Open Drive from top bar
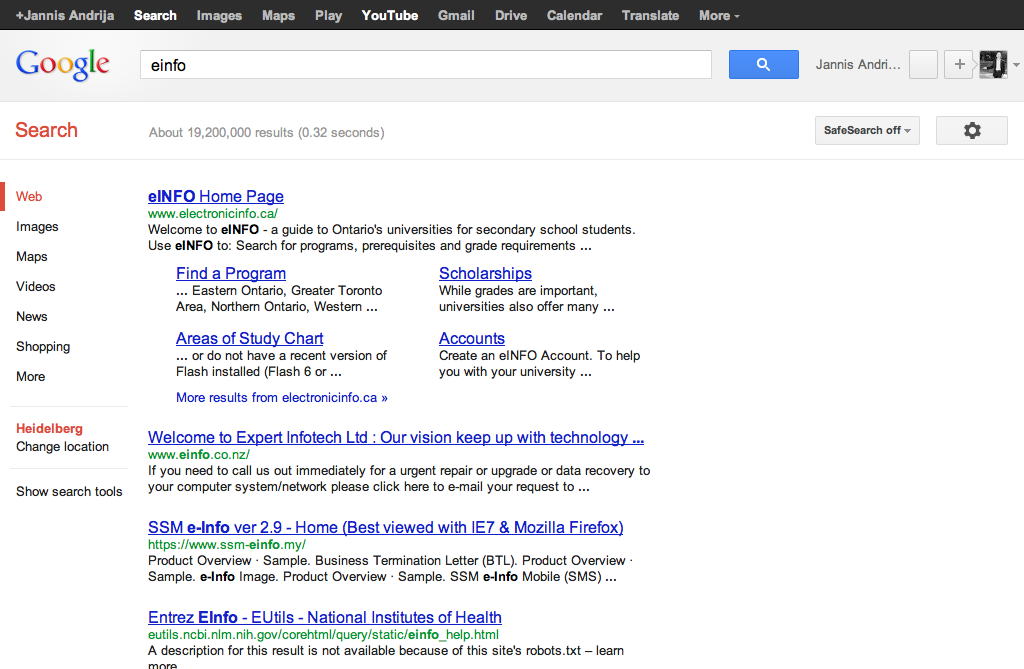The width and height of the screenshot is (1024, 669). pyautogui.click(x=511, y=15)
